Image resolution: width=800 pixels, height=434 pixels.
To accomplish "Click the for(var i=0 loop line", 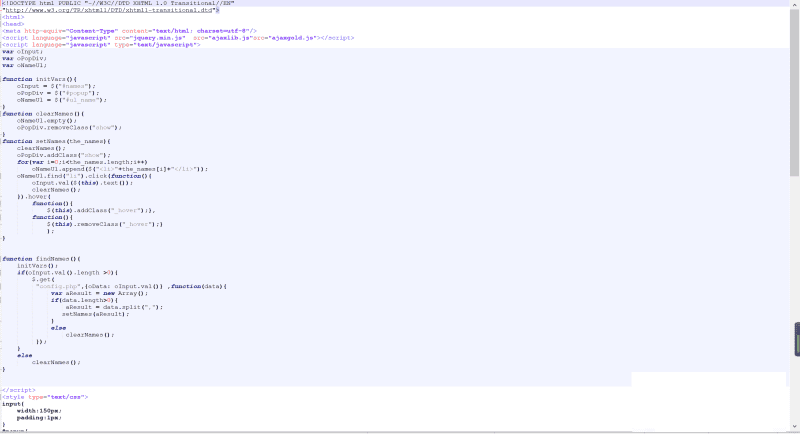I will [82, 162].
